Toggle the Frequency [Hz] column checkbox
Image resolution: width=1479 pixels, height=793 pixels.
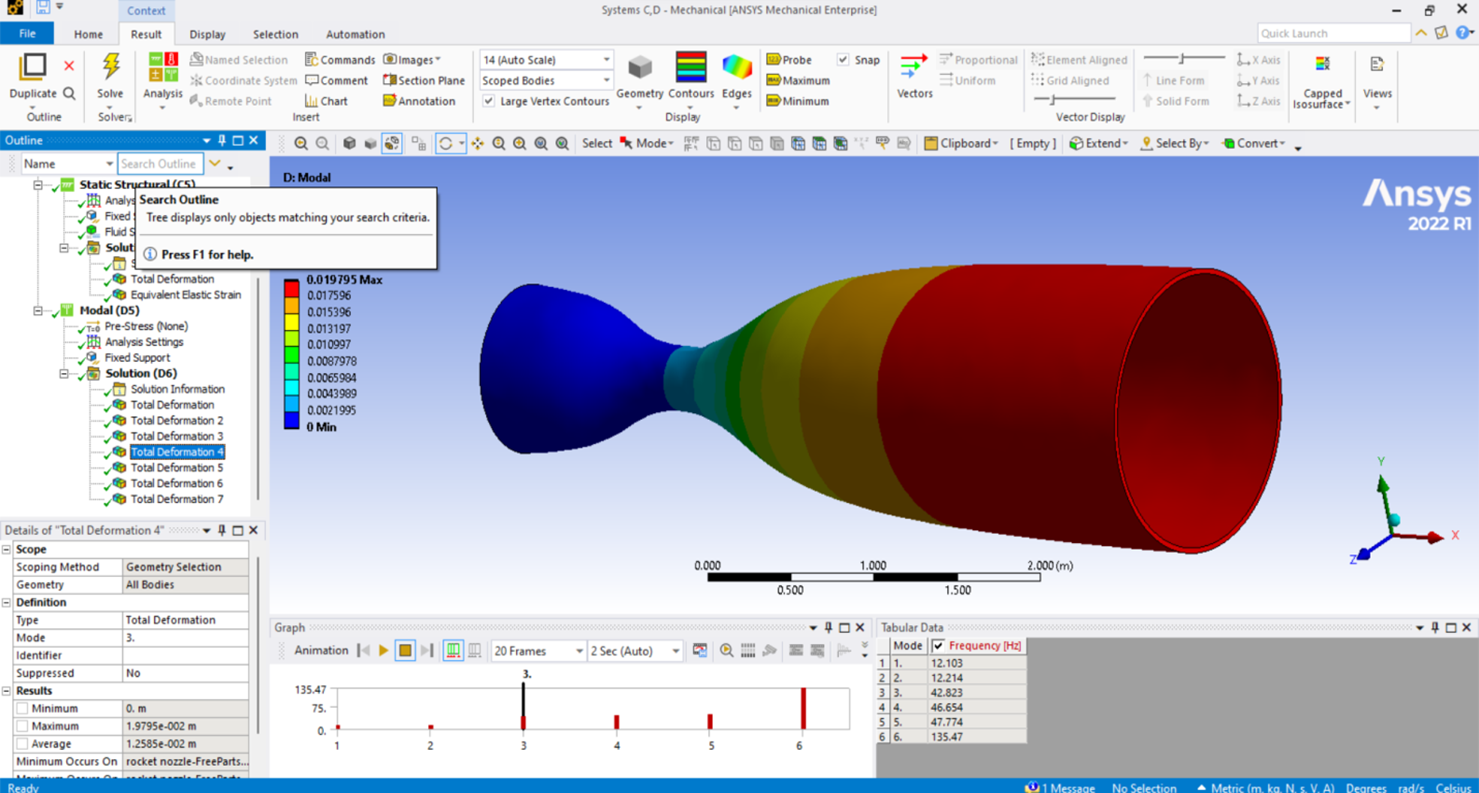(938, 646)
